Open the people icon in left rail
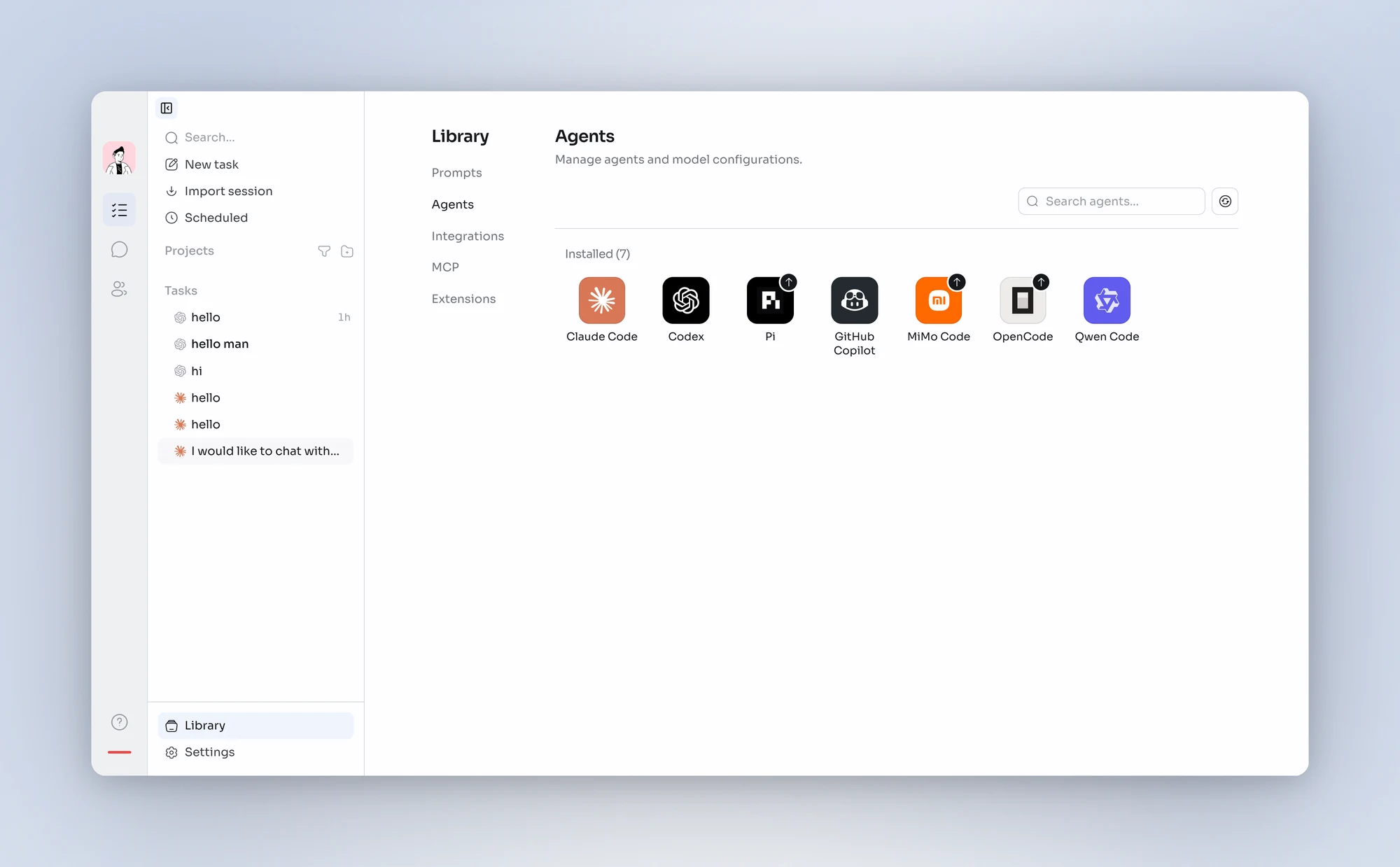Screen dimensions: 1400x867 (119, 289)
